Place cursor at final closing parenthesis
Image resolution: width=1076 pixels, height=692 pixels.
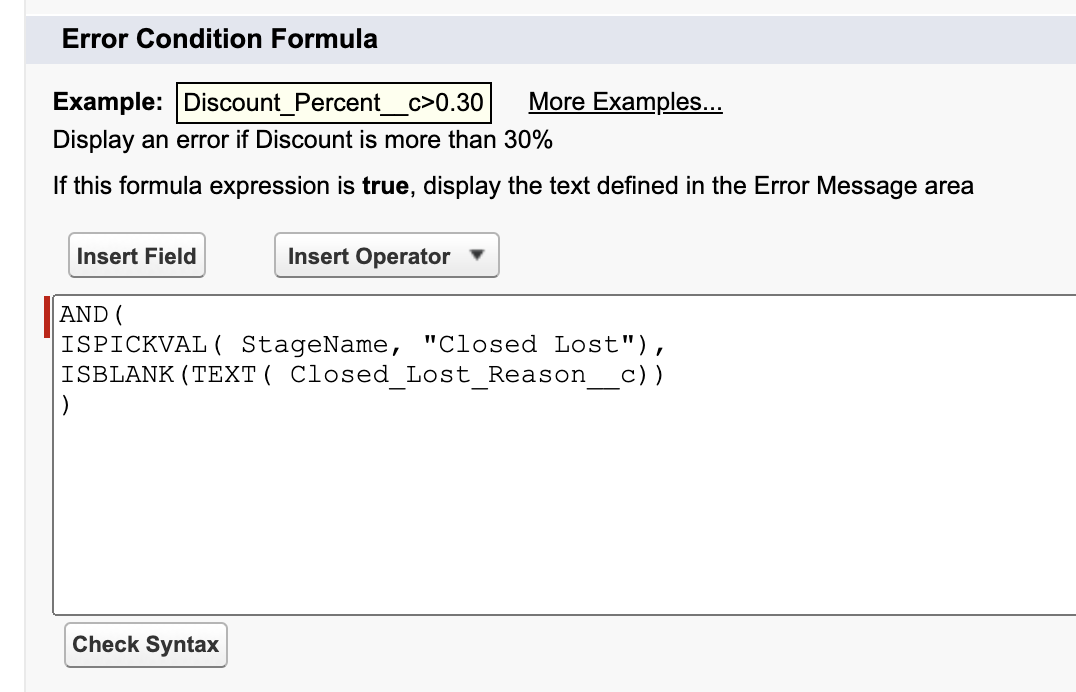[65, 405]
